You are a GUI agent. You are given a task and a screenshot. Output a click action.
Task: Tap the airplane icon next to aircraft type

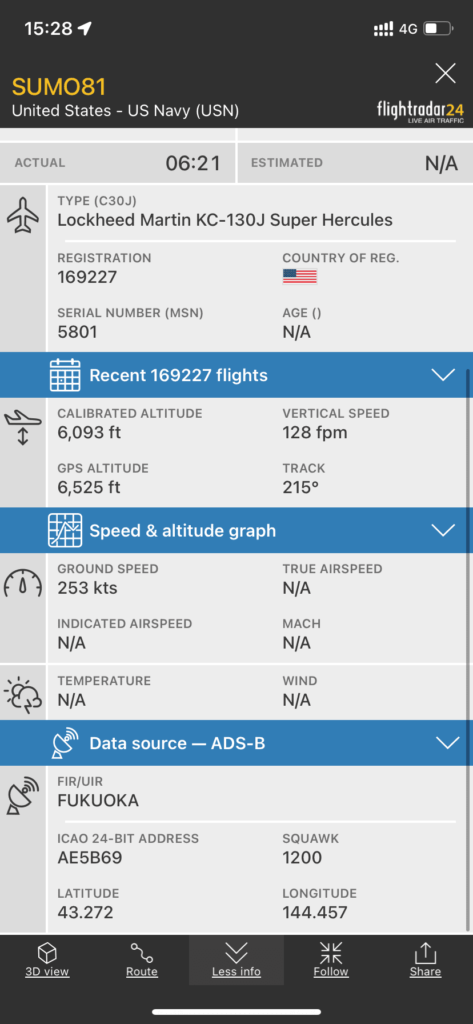23,216
